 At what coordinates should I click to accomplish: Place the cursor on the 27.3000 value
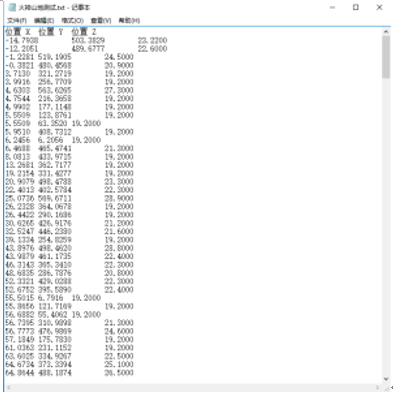tap(119, 90)
